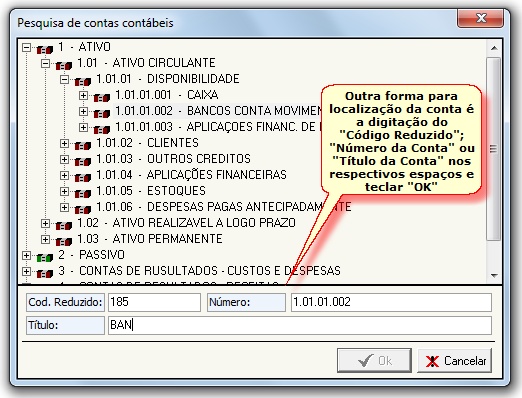Click the account icon beside 1 - ATIVO

[x=45, y=50]
